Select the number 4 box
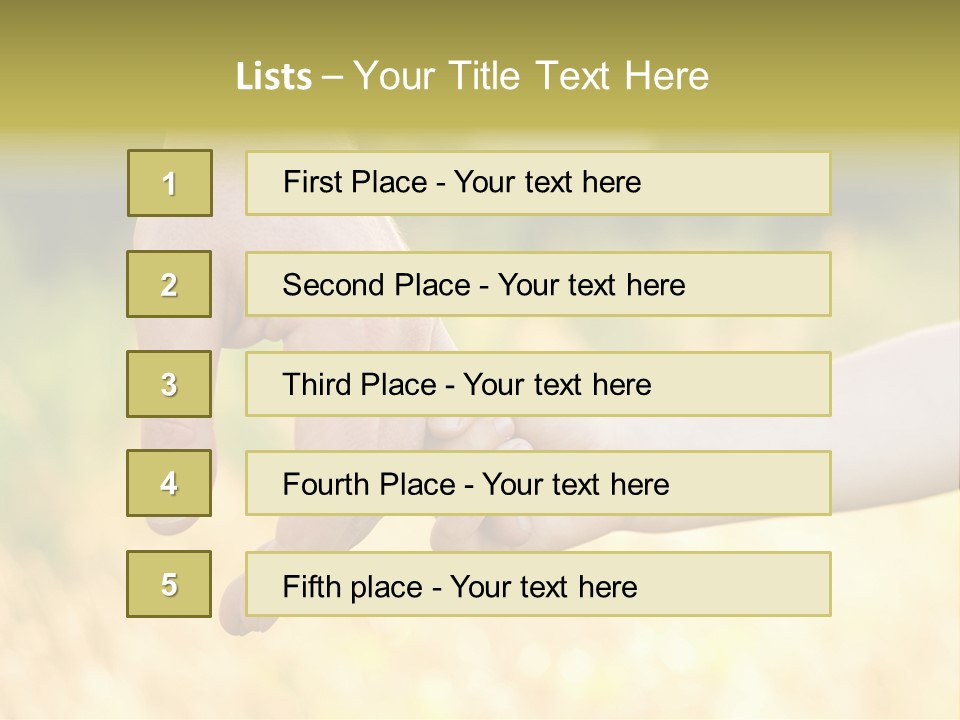The width and height of the screenshot is (960, 720). pos(169,483)
